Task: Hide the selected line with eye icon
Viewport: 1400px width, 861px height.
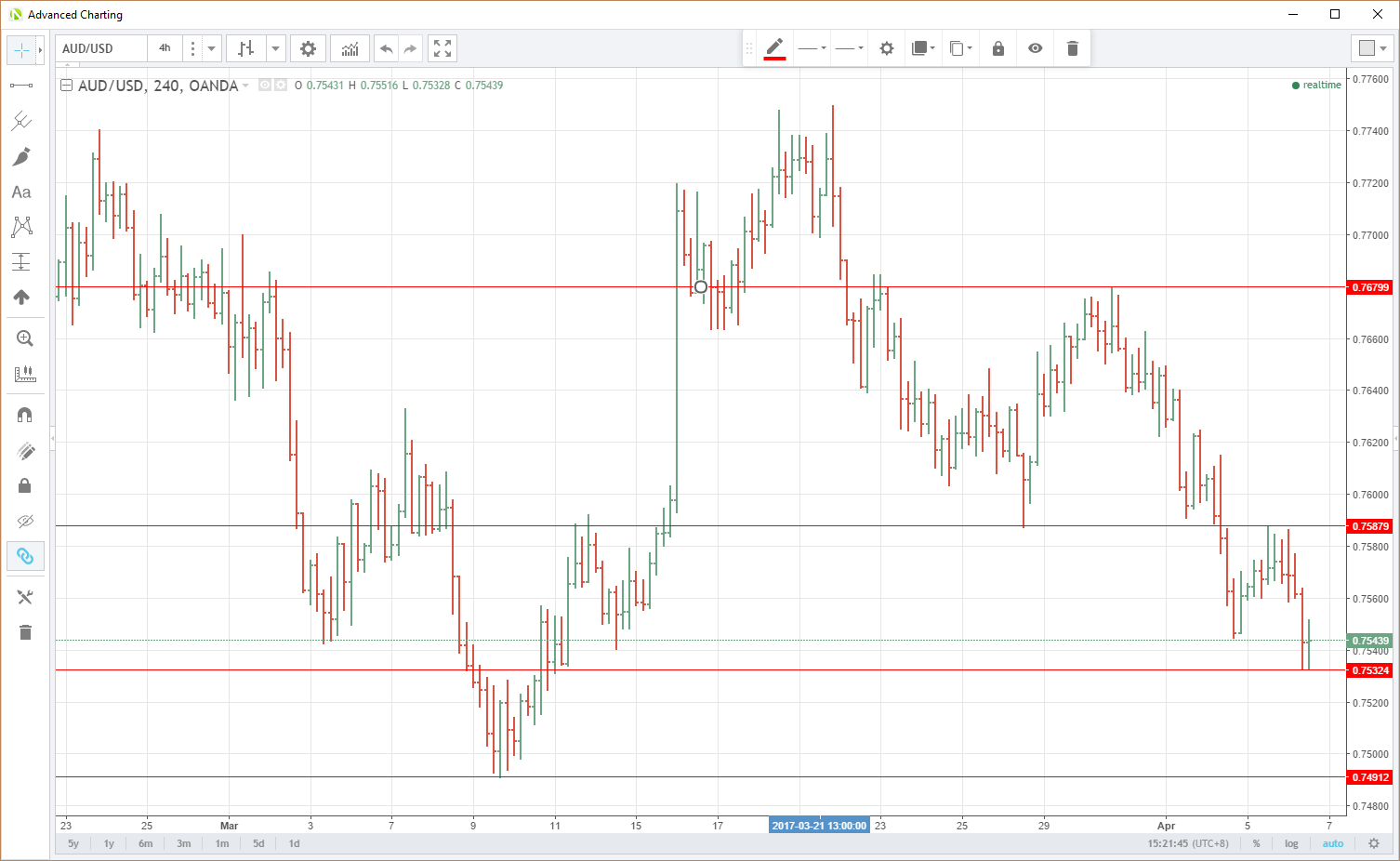Action: [x=1036, y=48]
